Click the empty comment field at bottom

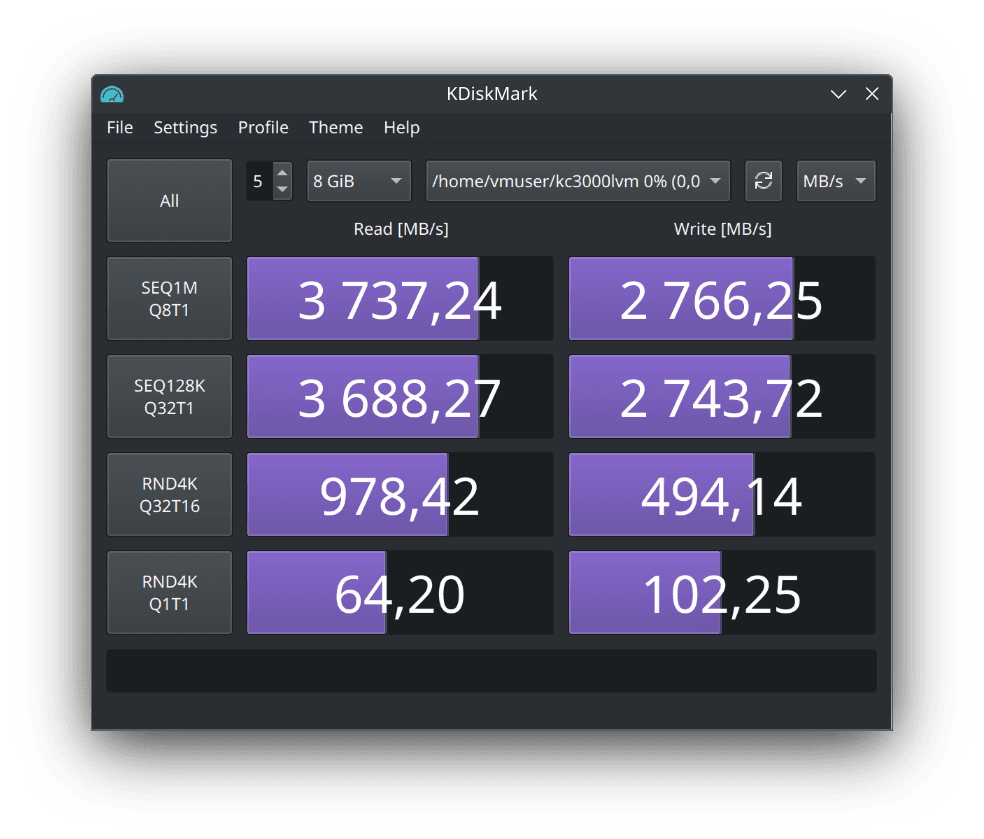[491, 671]
